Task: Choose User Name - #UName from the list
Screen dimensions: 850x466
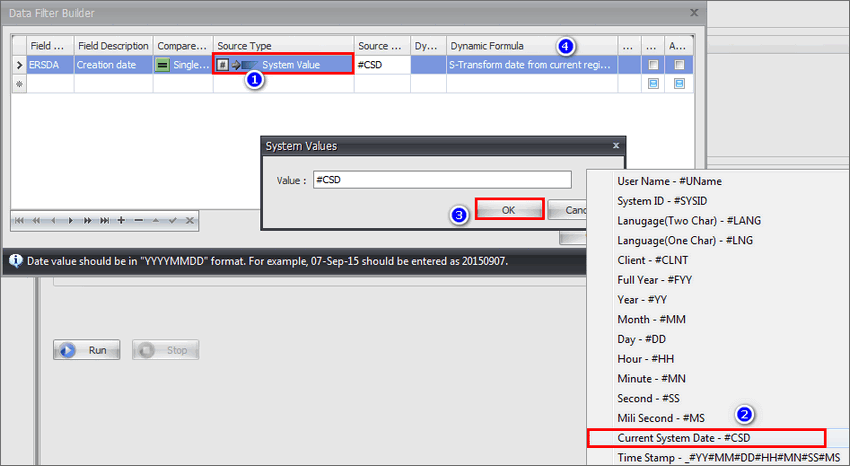Action: pyautogui.click(x=669, y=181)
